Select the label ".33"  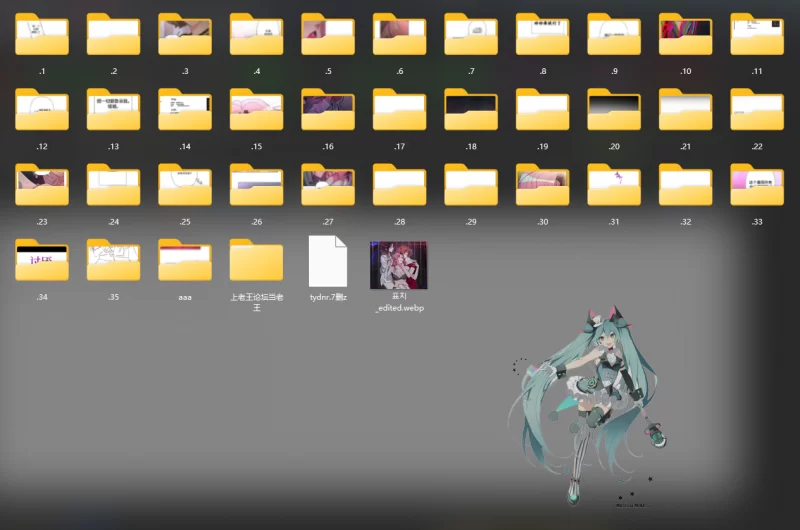[757, 222]
